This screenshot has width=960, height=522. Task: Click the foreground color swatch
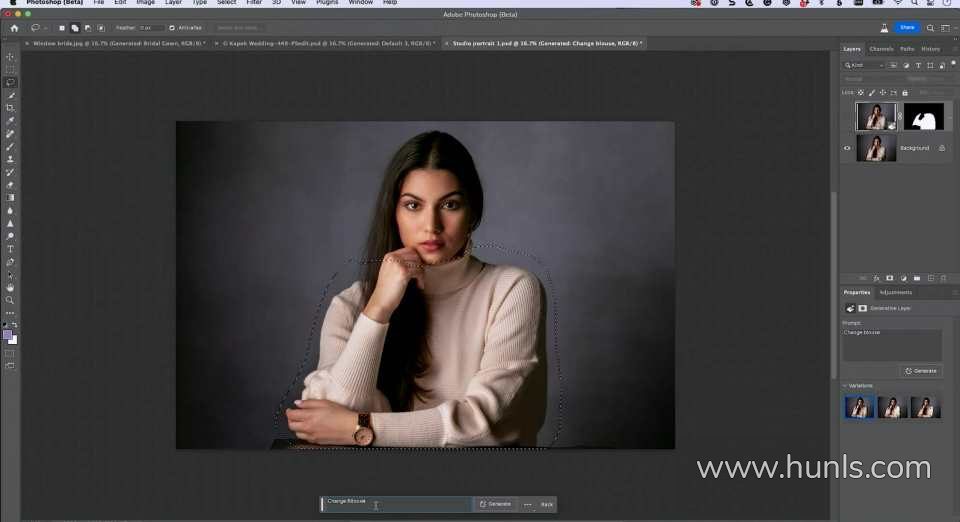7,335
